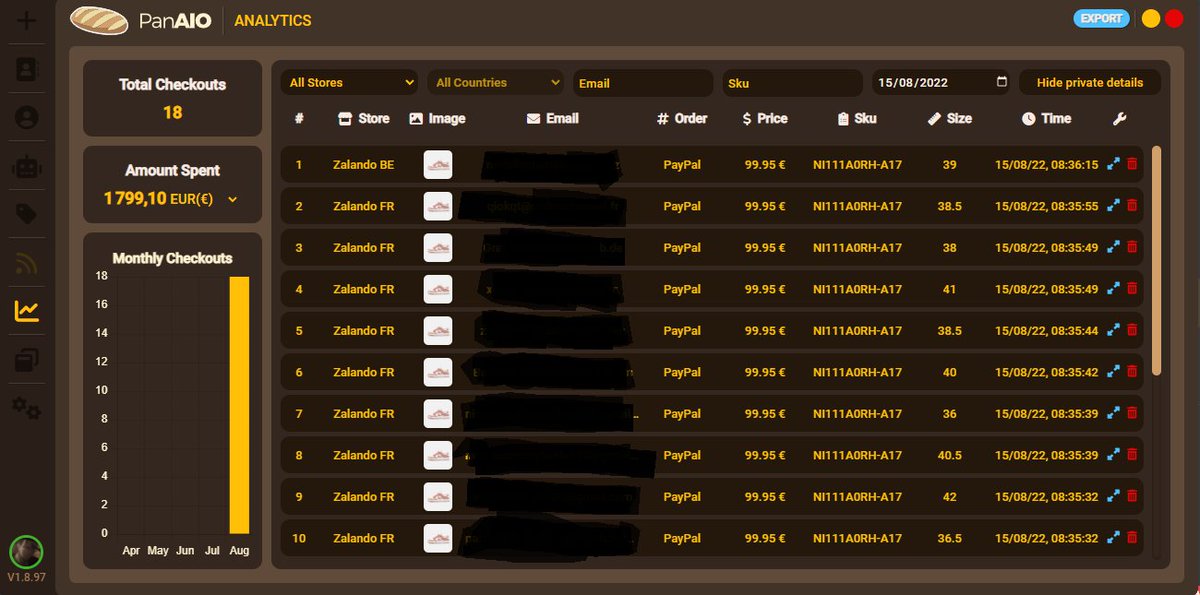Sort by the Time column header

[1046, 118]
